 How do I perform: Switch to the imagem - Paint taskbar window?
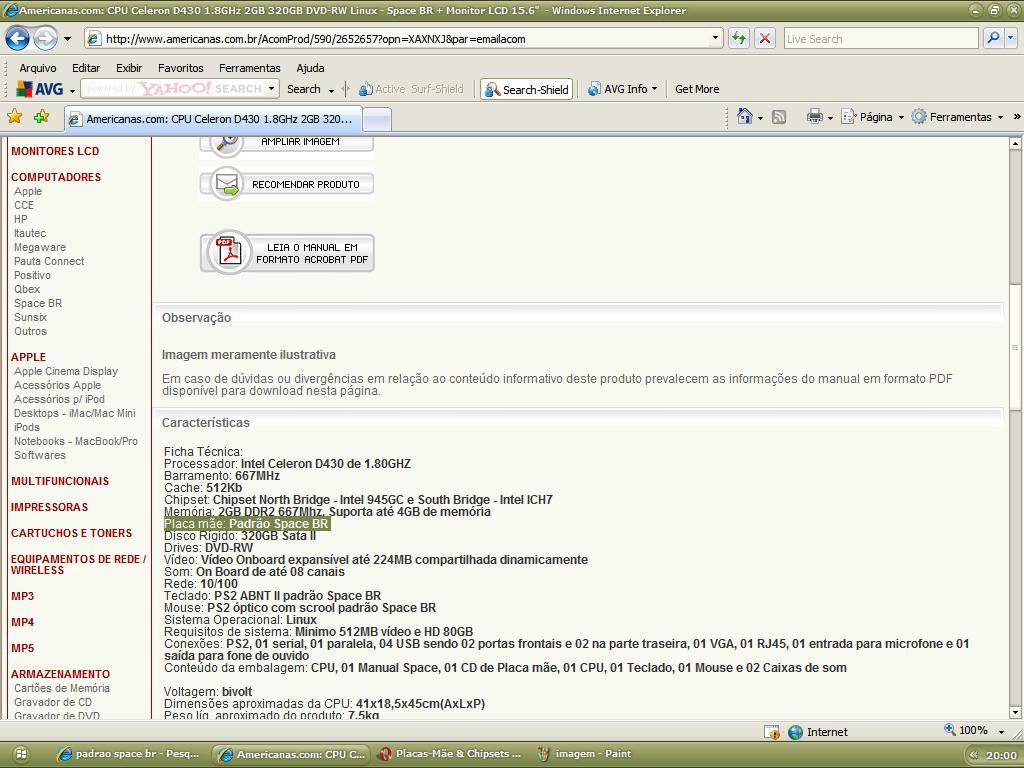coord(584,754)
